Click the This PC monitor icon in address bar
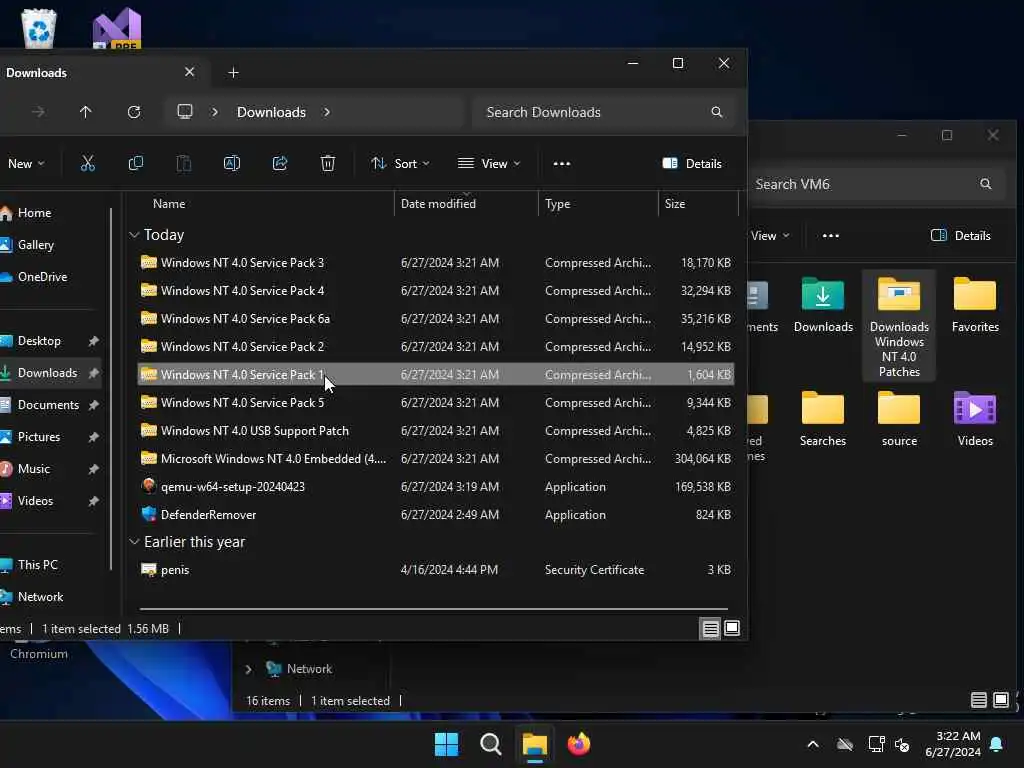Image resolution: width=1024 pixels, height=768 pixels. [x=185, y=112]
